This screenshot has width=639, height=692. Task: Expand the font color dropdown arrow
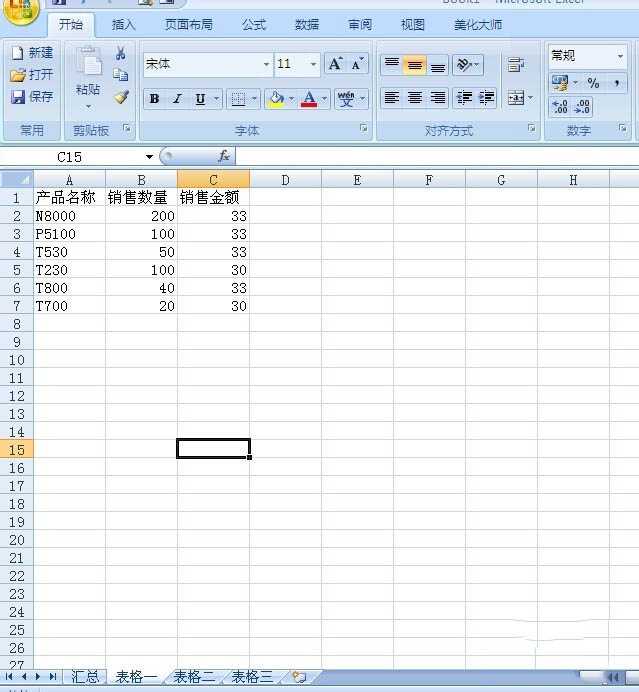[324, 98]
